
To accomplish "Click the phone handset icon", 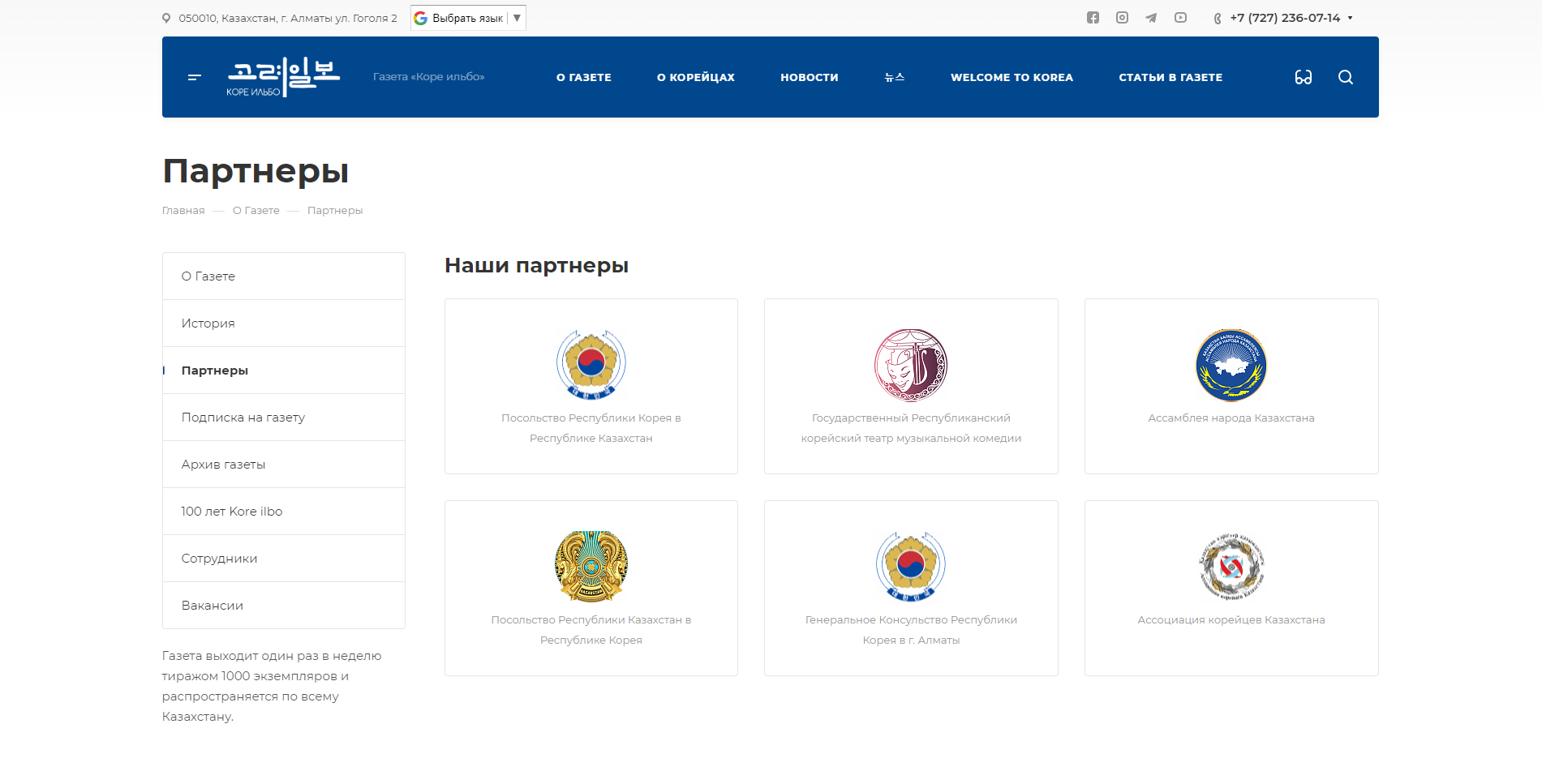I will point(1217,18).
